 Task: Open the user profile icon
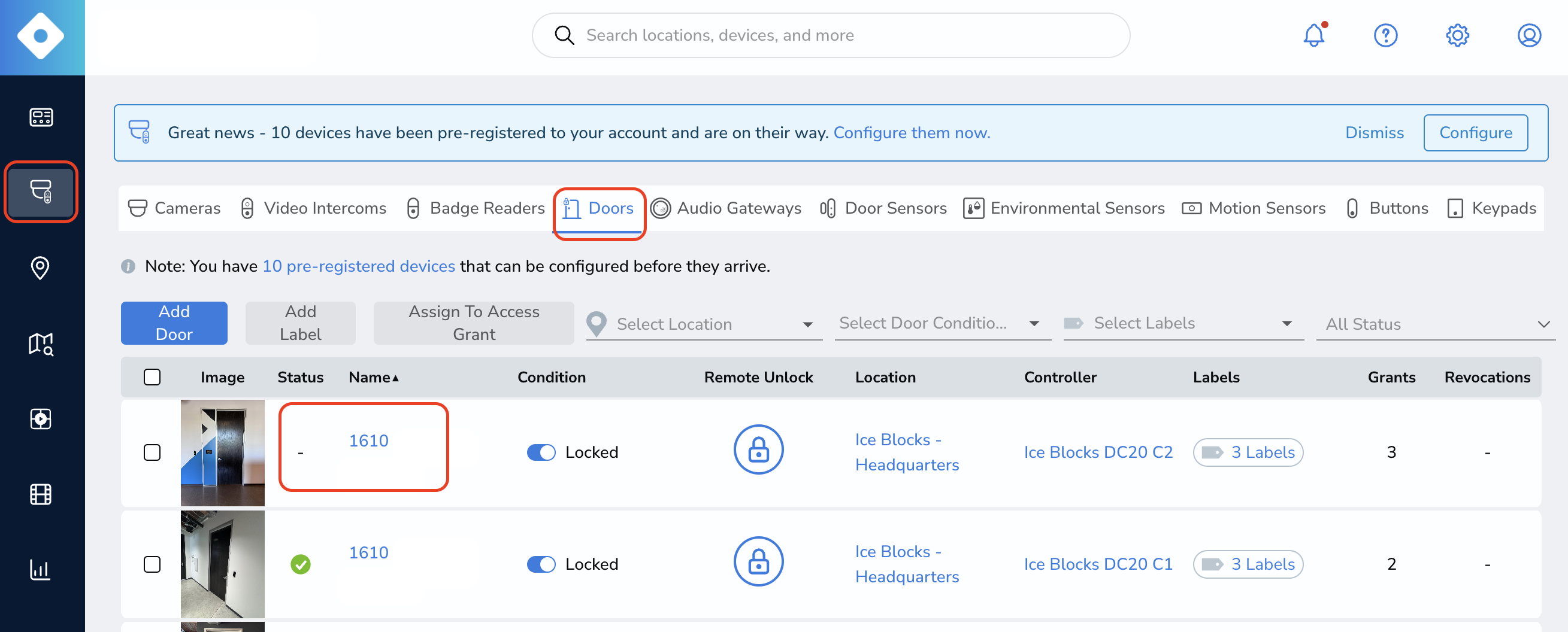(x=1528, y=35)
